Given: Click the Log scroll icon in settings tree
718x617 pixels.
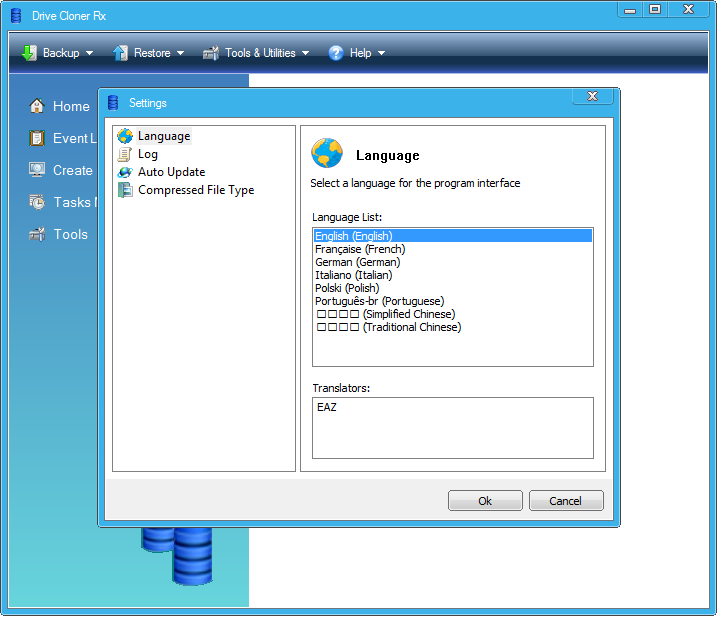Looking at the screenshot, I should coord(125,154).
